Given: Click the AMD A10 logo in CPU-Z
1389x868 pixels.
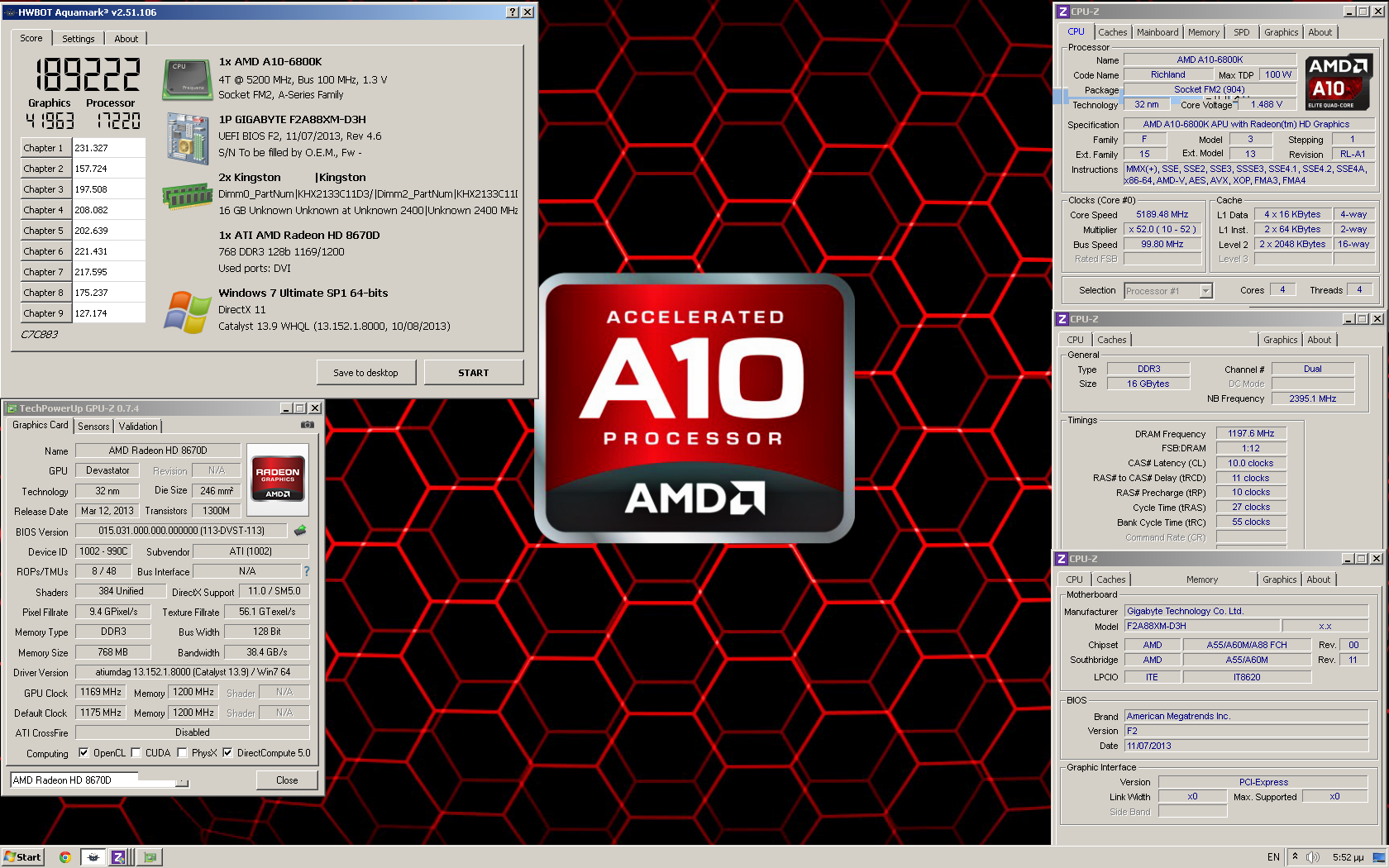Looking at the screenshot, I should (x=1339, y=82).
